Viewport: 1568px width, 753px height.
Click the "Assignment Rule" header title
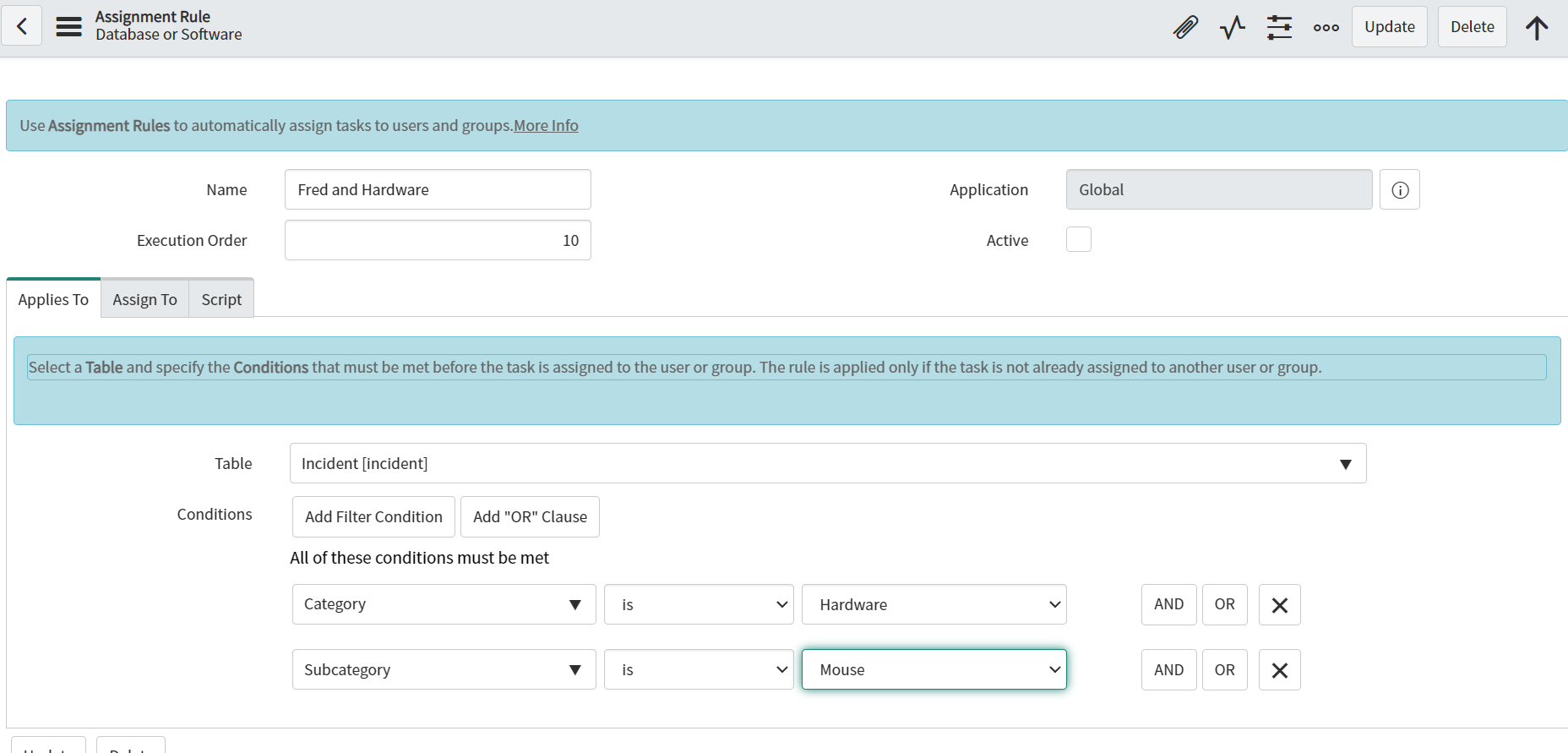coord(153,17)
